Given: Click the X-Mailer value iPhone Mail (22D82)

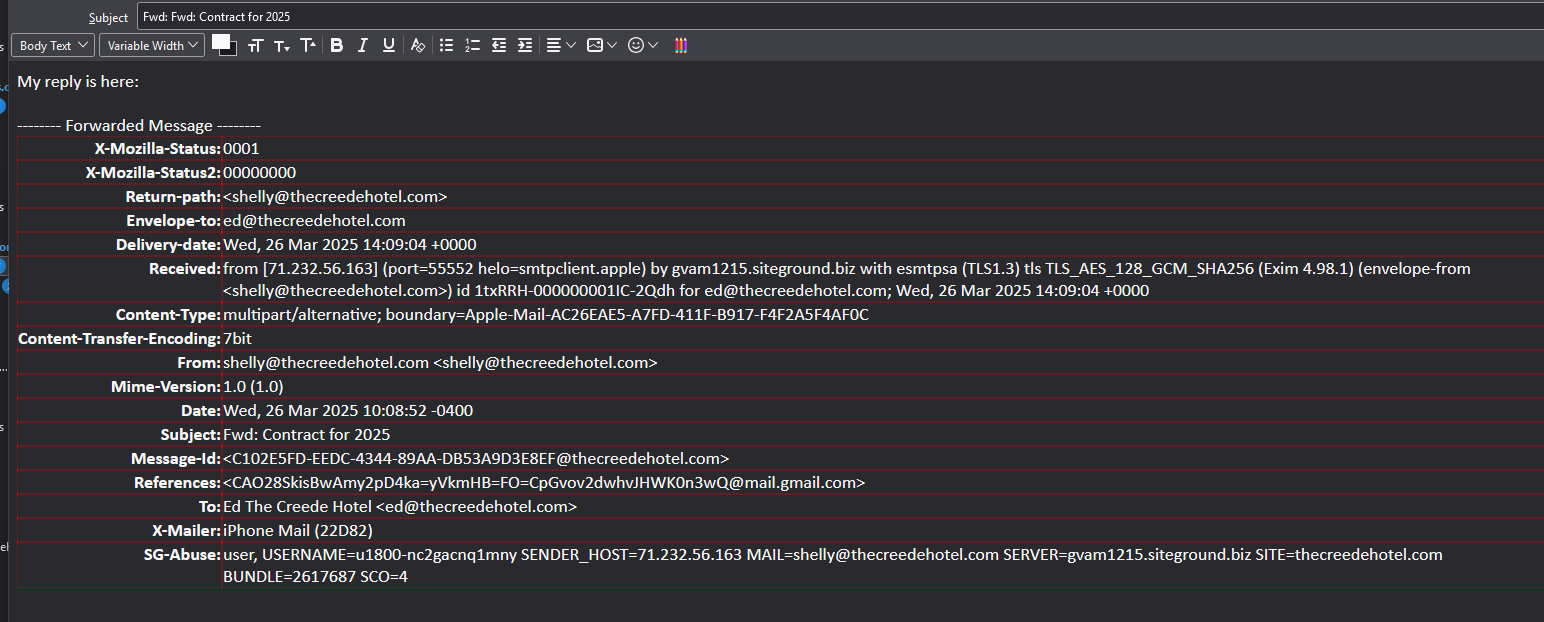Looking at the screenshot, I should (297, 531).
